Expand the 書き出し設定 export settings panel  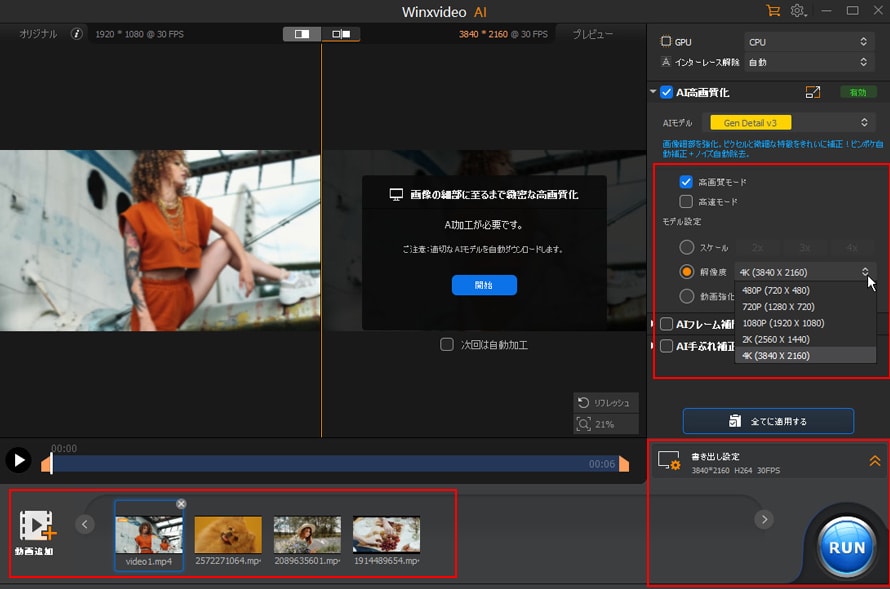pyautogui.click(x=874, y=461)
